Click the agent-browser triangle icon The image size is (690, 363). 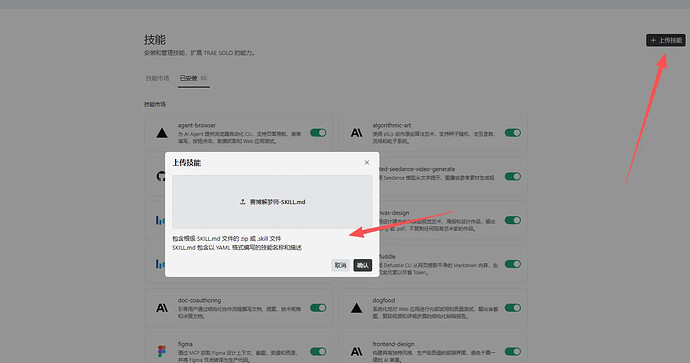162,133
